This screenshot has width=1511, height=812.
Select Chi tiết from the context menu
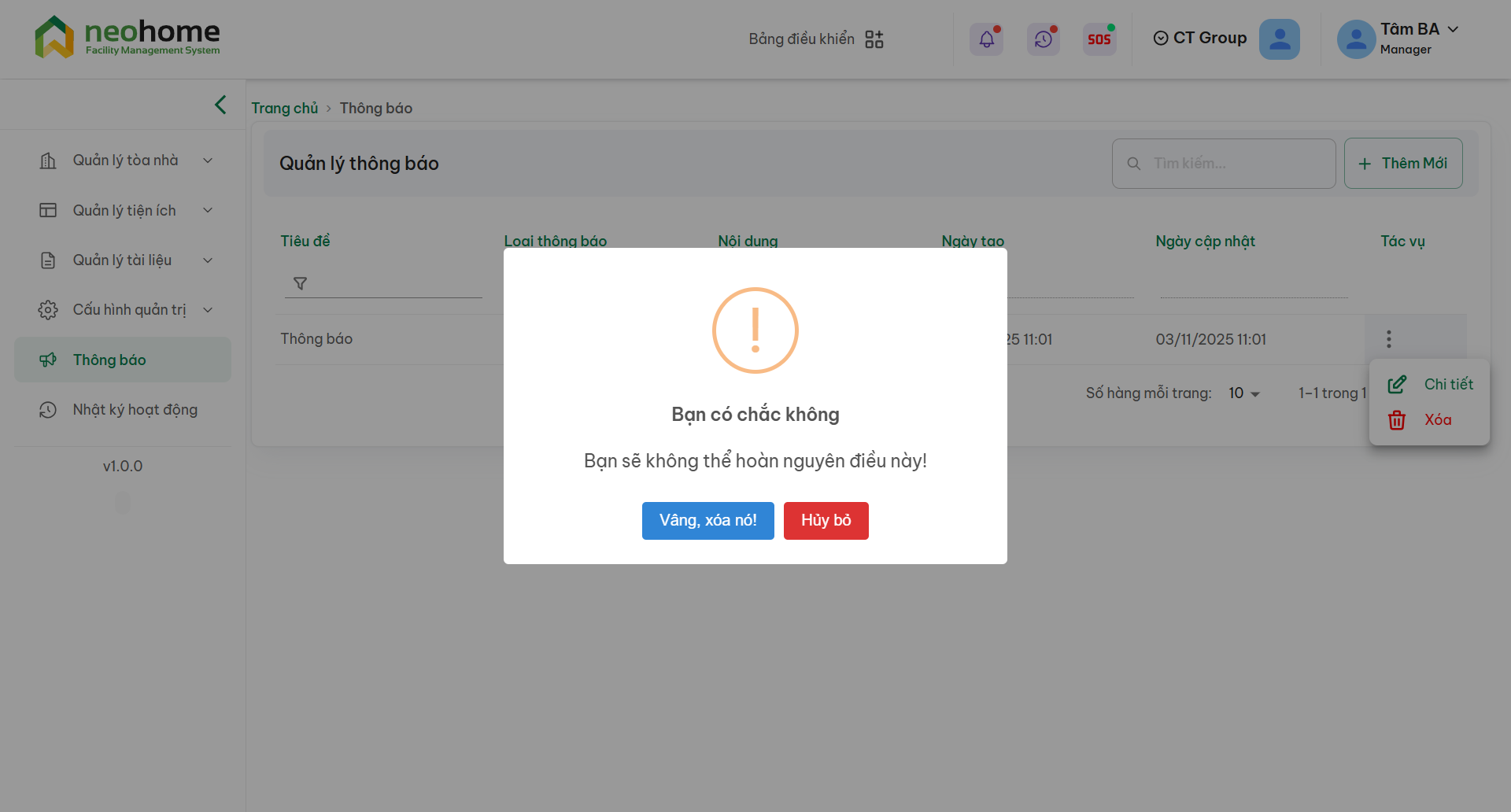pos(1446,384)
